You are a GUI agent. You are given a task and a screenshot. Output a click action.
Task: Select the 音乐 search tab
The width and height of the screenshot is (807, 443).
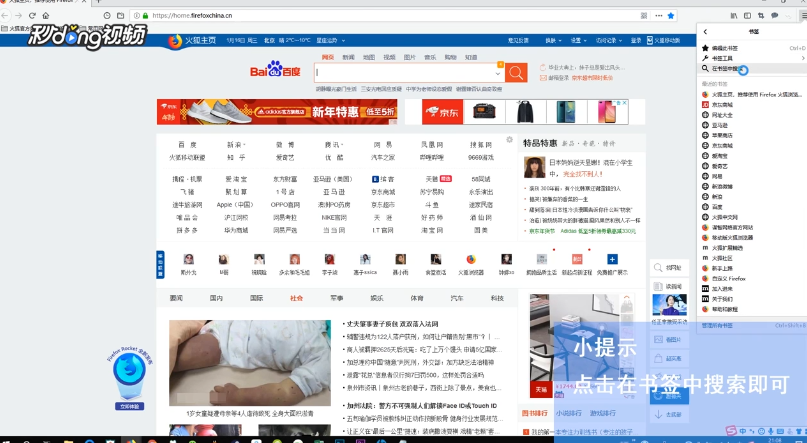pos(430,57)
